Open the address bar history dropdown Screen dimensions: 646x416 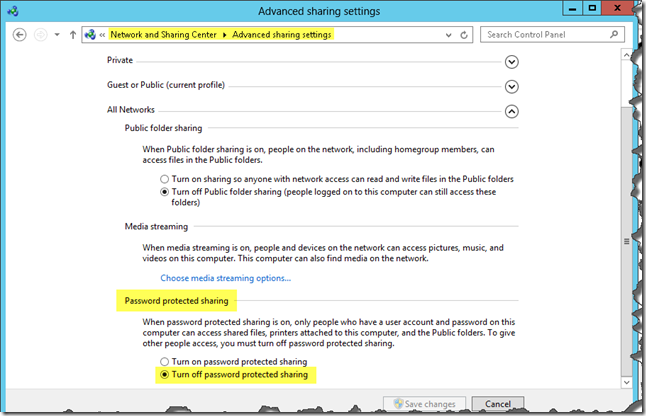coord(449,35)
